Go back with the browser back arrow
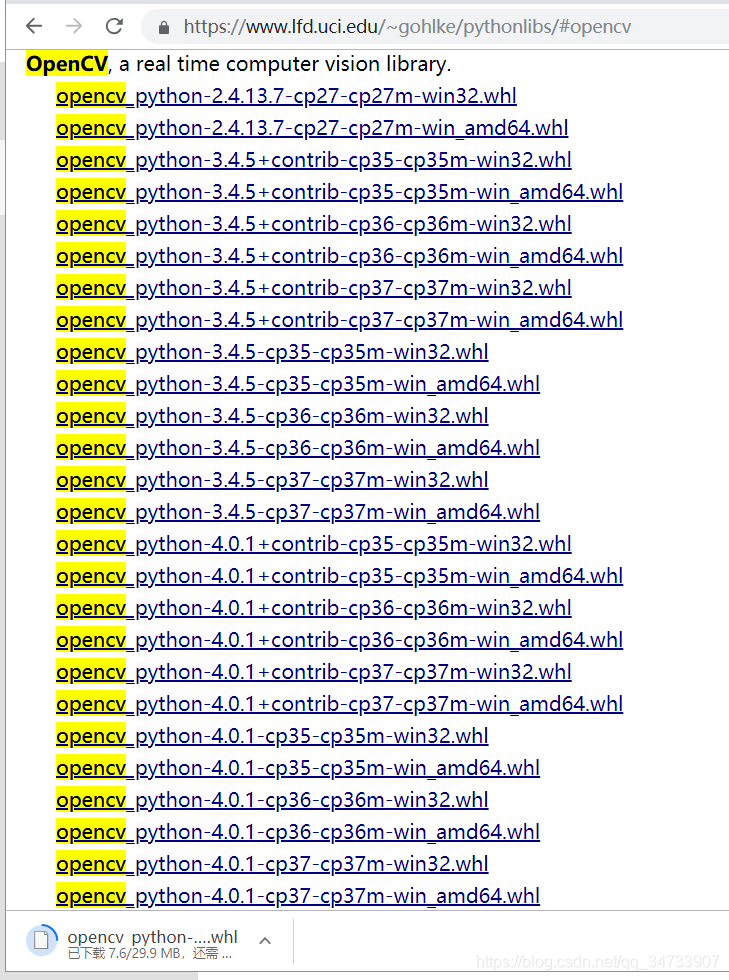This screenshot has width=729, height=980. click(34, 26)
